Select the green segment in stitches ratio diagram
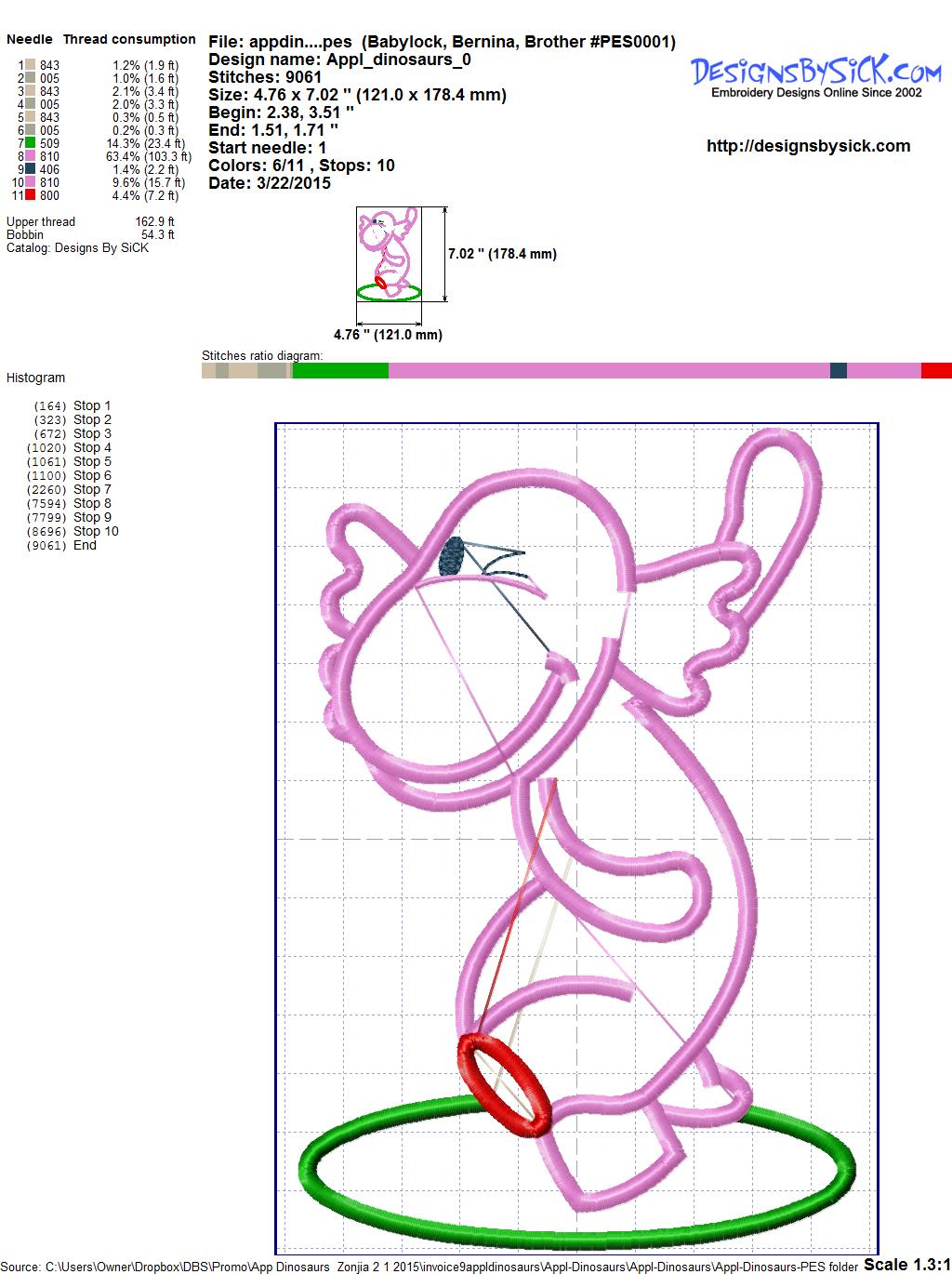 click(340, 370)
